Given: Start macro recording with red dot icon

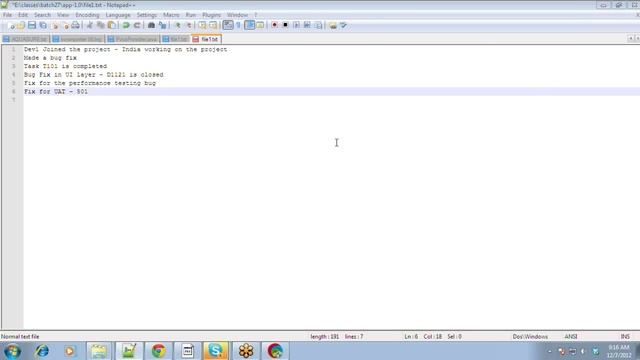Looking at the screenshot, I should tap(274, 25).
